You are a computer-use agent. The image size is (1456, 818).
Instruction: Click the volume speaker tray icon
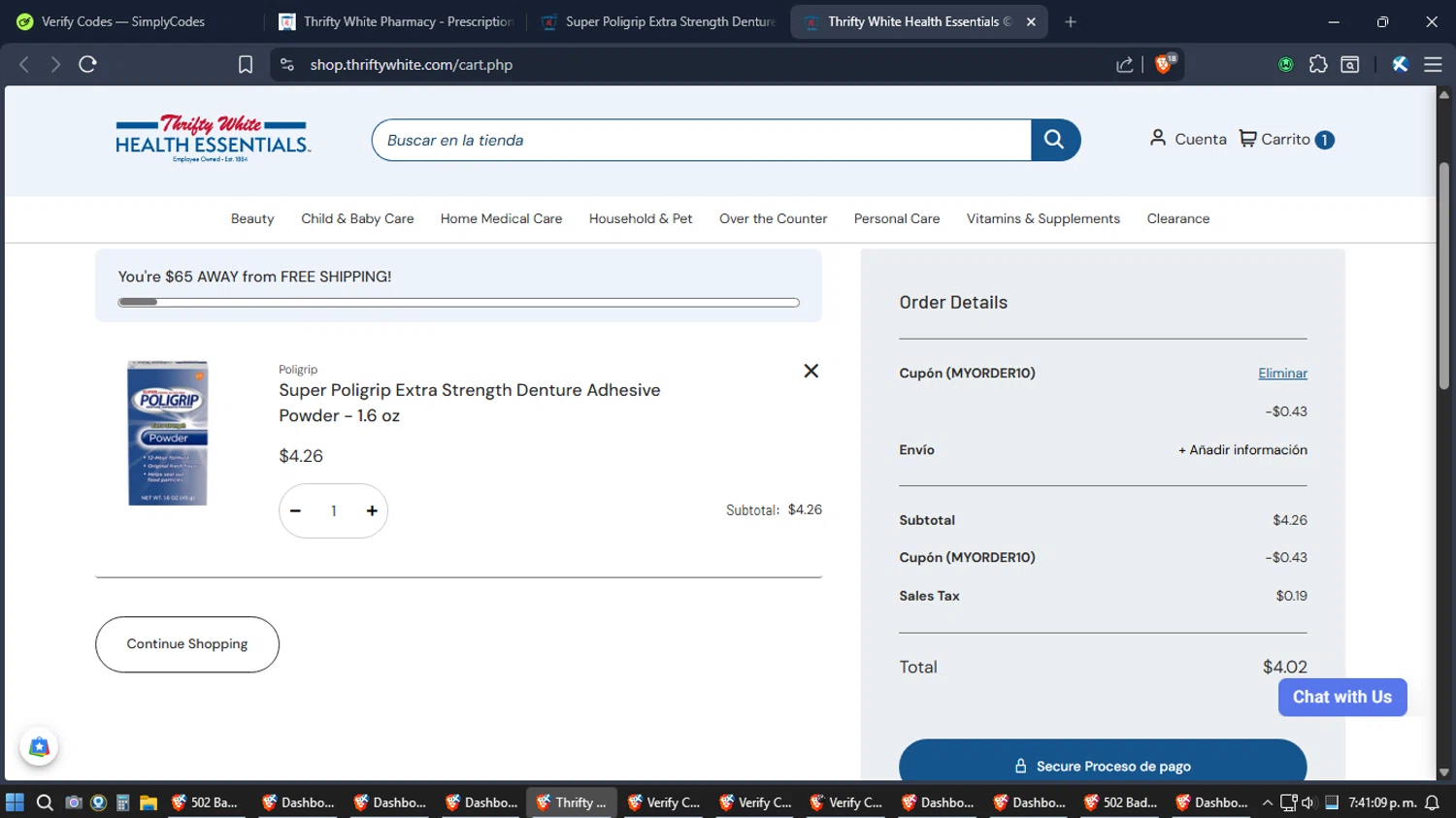(x=1307, y=802)
